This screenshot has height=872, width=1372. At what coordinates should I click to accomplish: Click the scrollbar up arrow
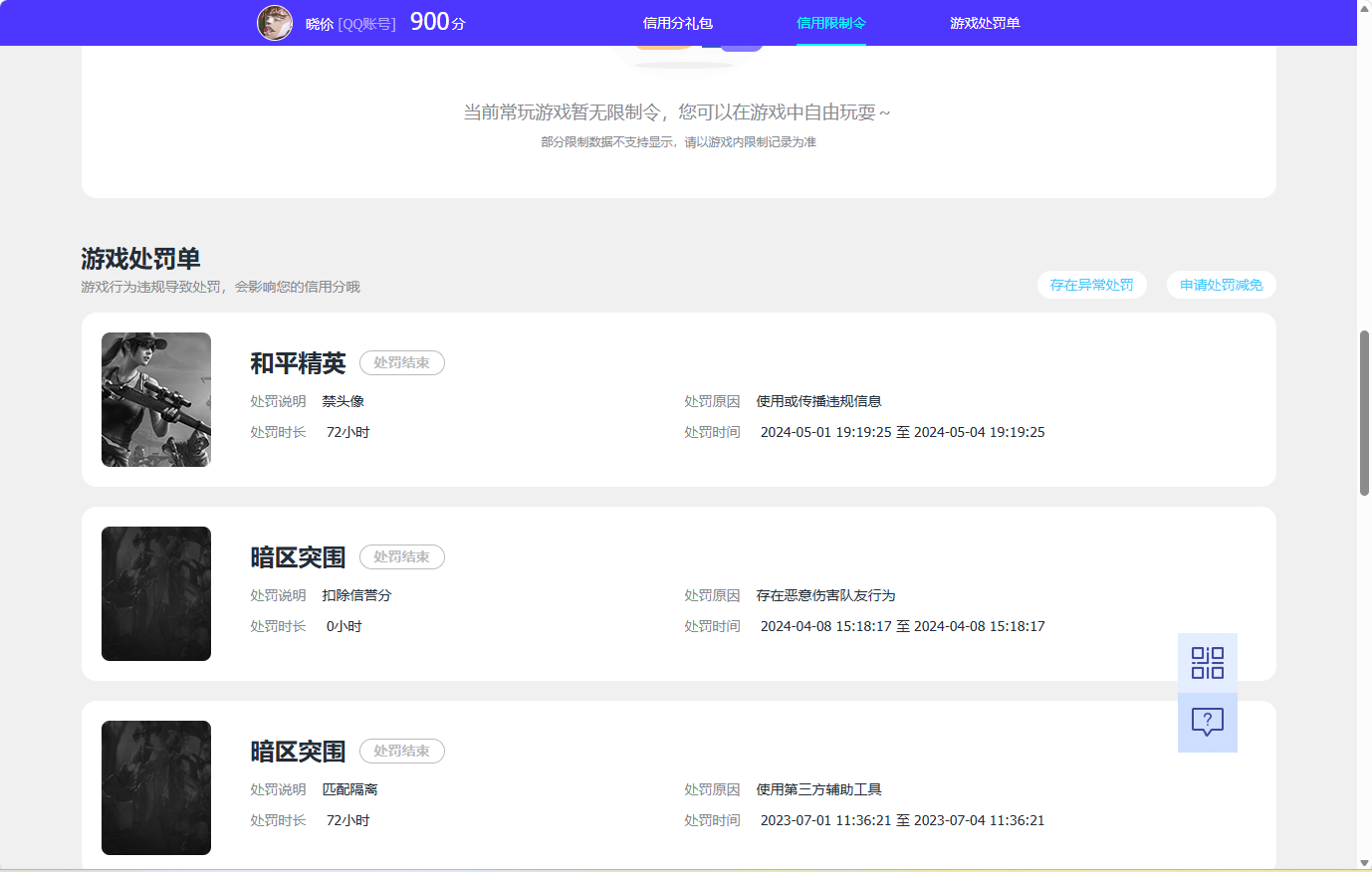point(1364,7)
